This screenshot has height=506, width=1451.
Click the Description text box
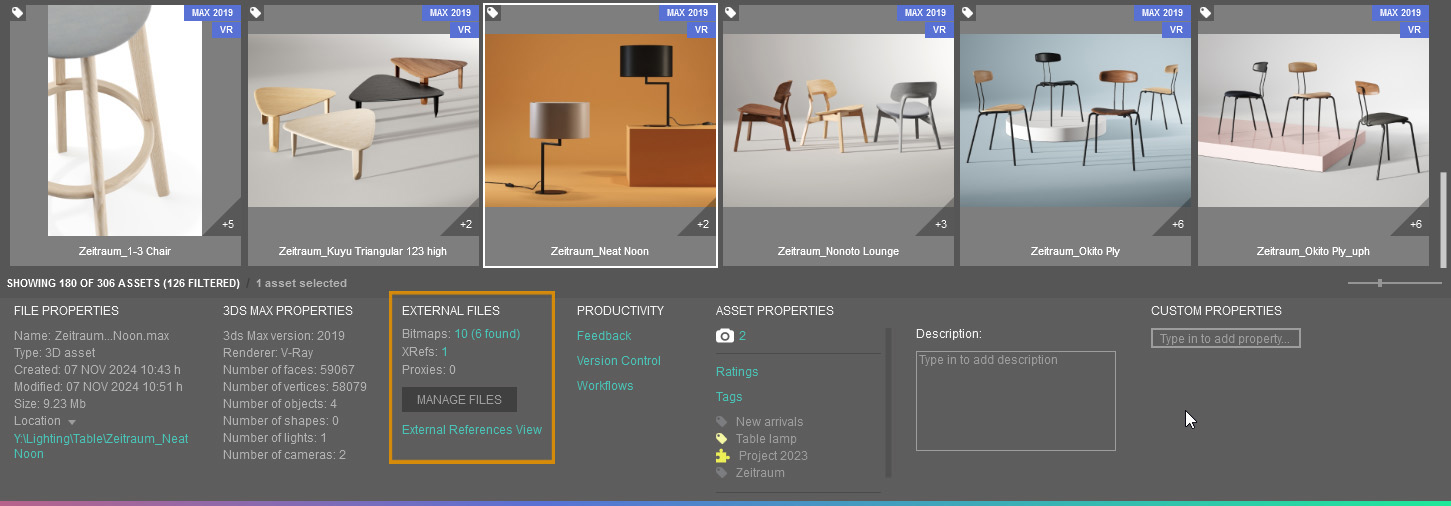[1015, 400]
